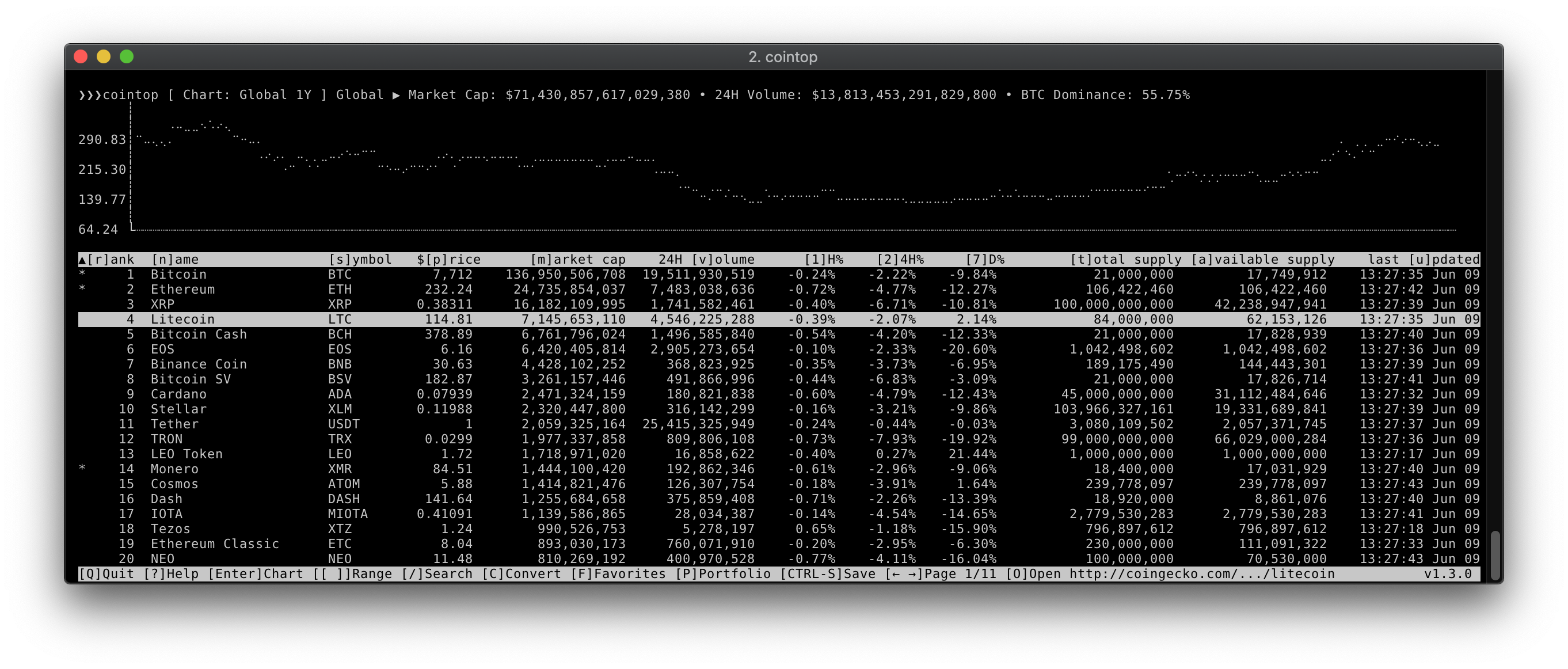Sort by the [7]D% column header
Viewport: 1568px width, 669px height.
985,260
